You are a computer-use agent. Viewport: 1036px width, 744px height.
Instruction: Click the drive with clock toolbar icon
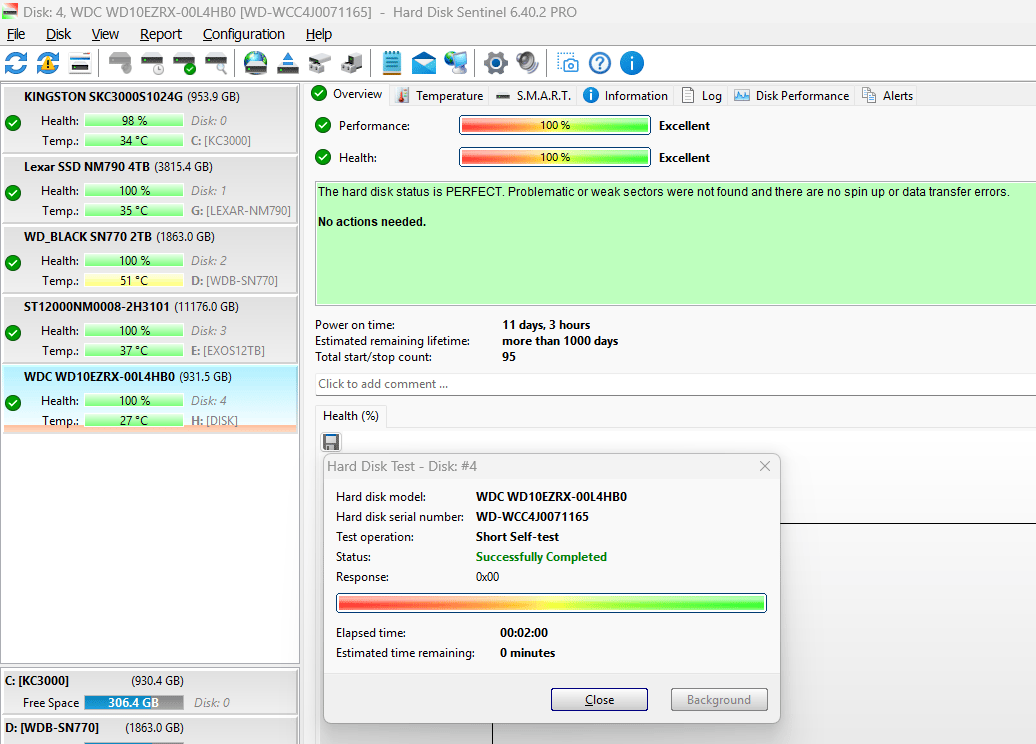coord(152,63)
